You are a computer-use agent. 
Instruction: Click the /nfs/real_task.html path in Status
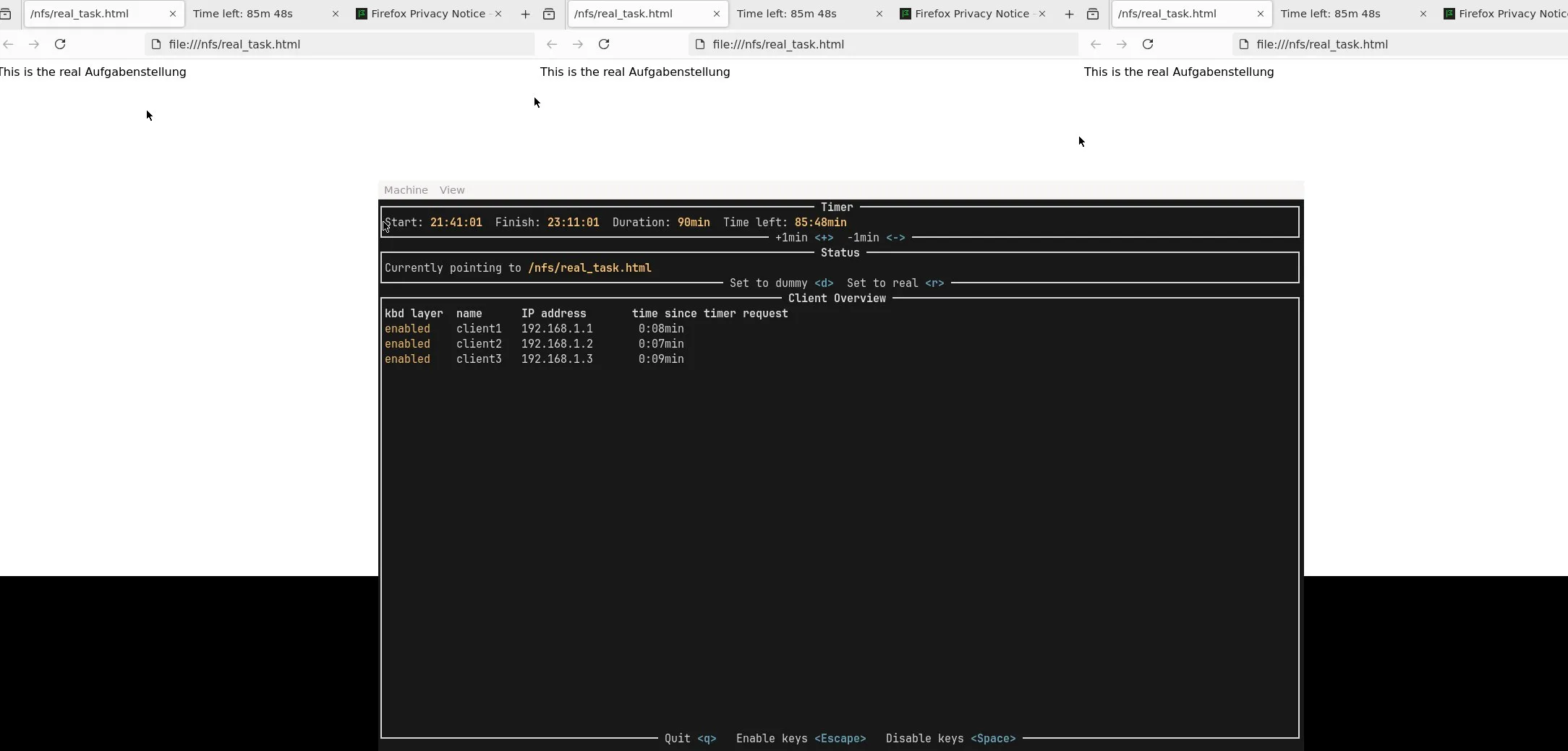[x=589, y=268]
